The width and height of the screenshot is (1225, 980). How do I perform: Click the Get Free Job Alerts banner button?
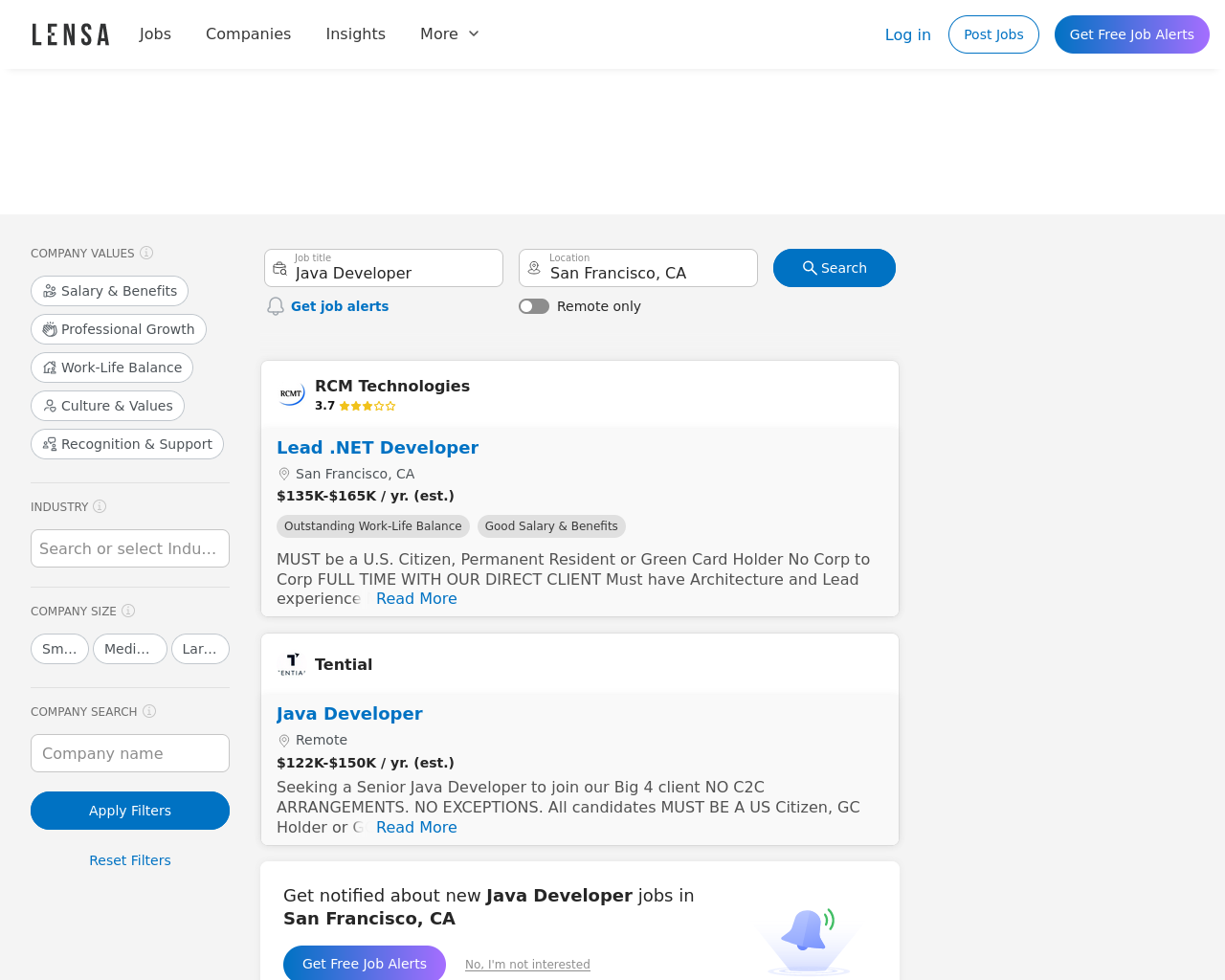pyautogui.click(x=365, y=964)
